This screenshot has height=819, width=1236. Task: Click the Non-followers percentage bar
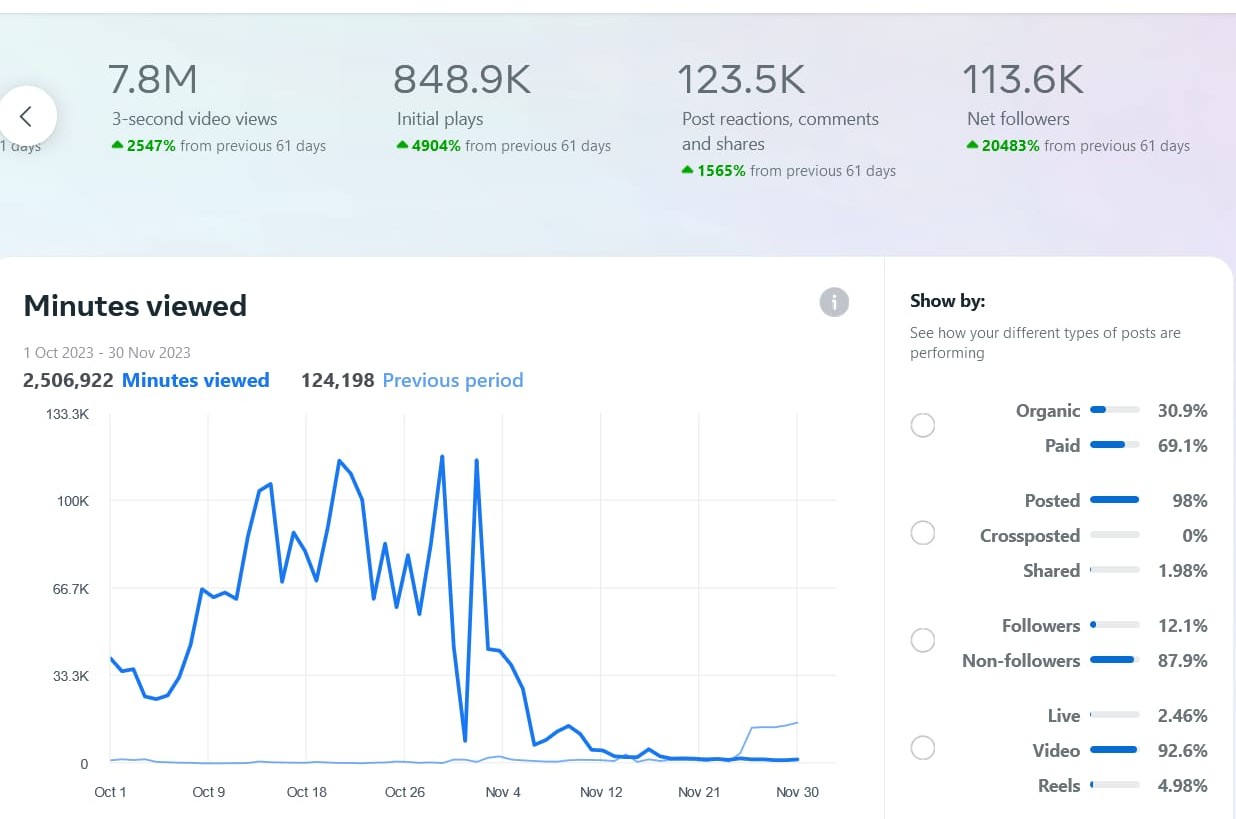coord(1114,661)
